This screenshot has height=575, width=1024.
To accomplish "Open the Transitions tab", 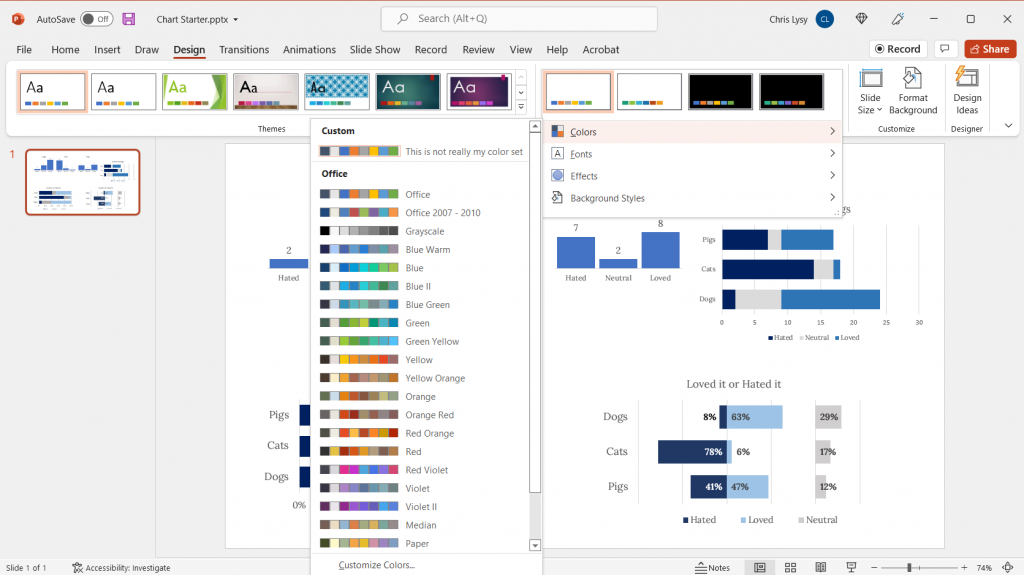I will tap(244, 50).
